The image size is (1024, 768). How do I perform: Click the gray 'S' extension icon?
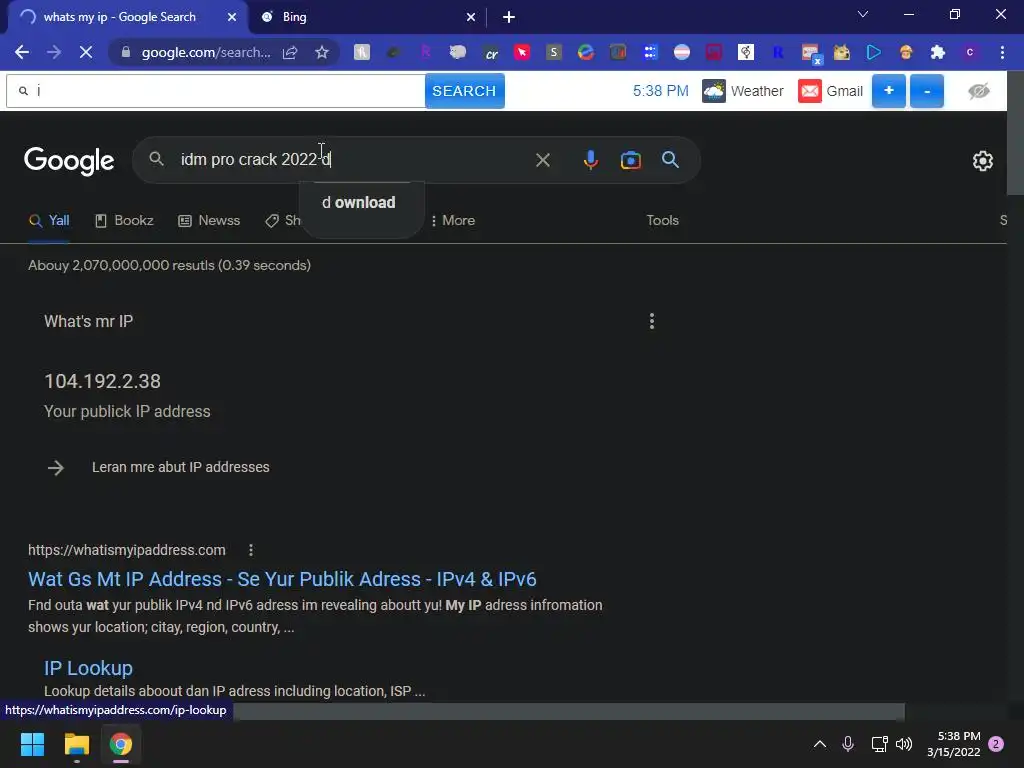[x=554, y=52]
